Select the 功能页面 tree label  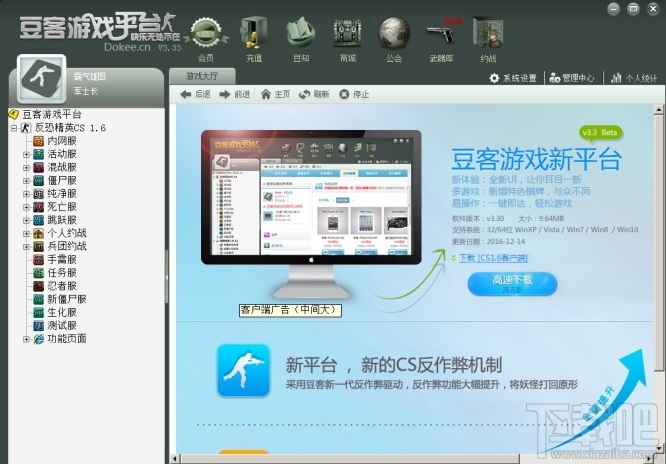[x=67, y=339]
